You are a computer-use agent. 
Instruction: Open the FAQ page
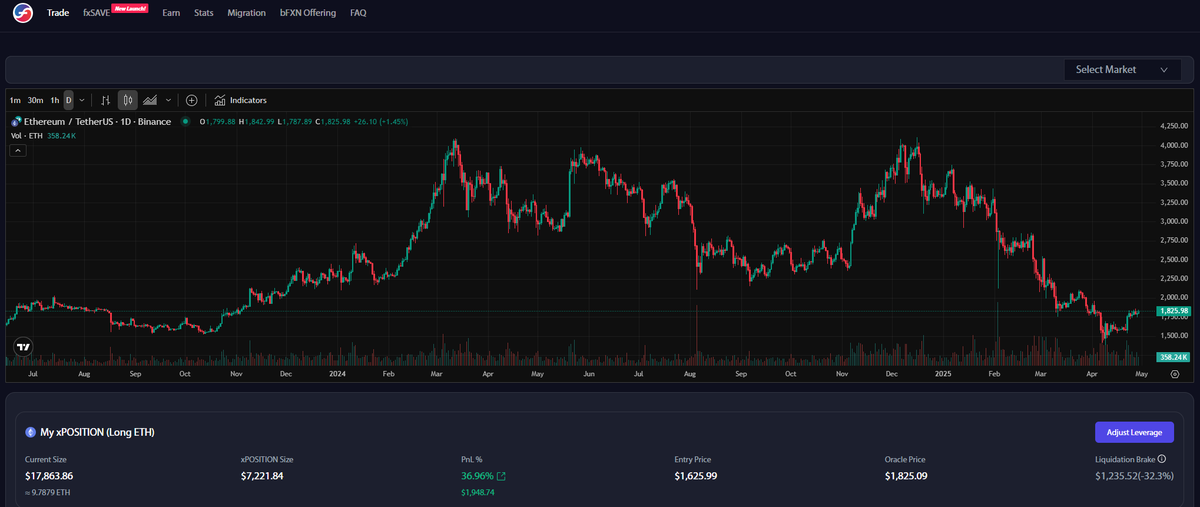[x=359, y=13]
